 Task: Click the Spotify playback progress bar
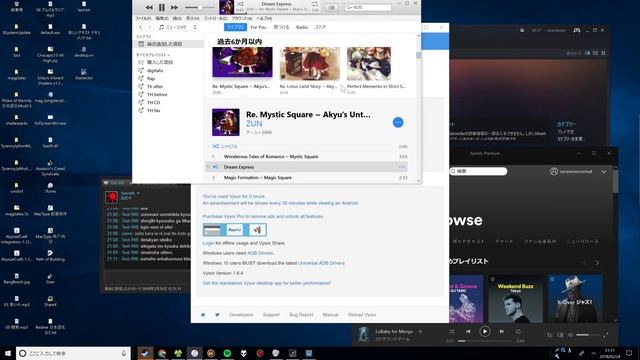(x=484, y=341)
